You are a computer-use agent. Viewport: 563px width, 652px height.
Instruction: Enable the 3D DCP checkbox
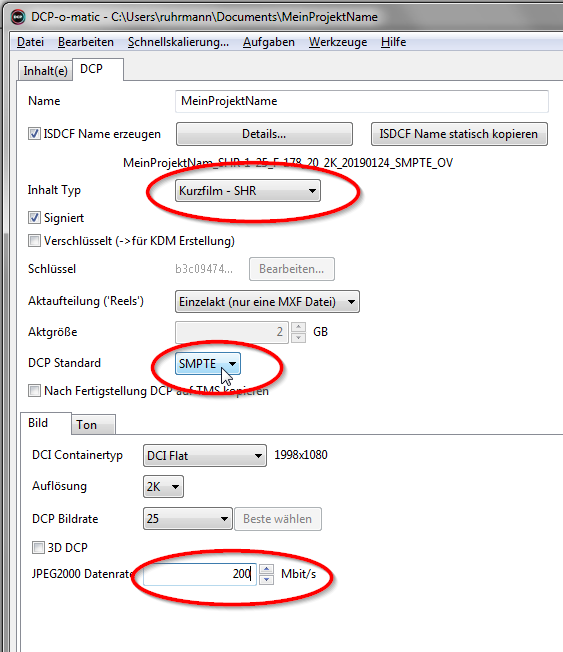tap(38, 548)
